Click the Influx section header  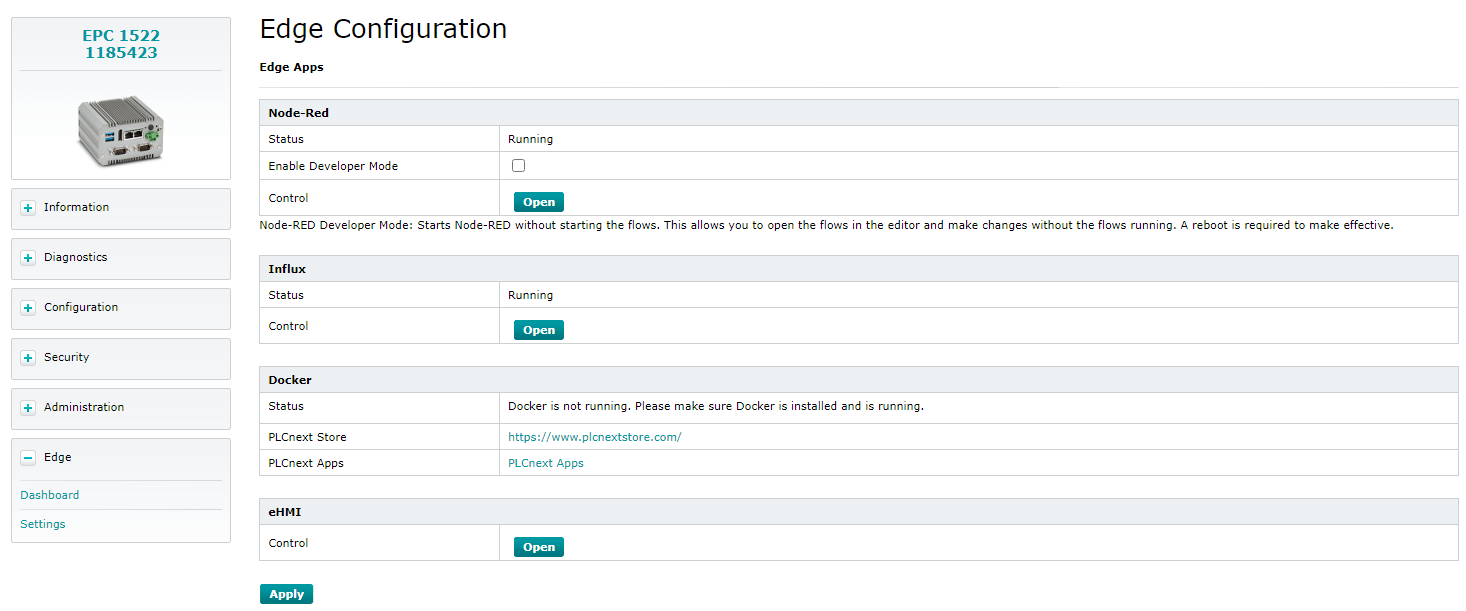[859, 269]
